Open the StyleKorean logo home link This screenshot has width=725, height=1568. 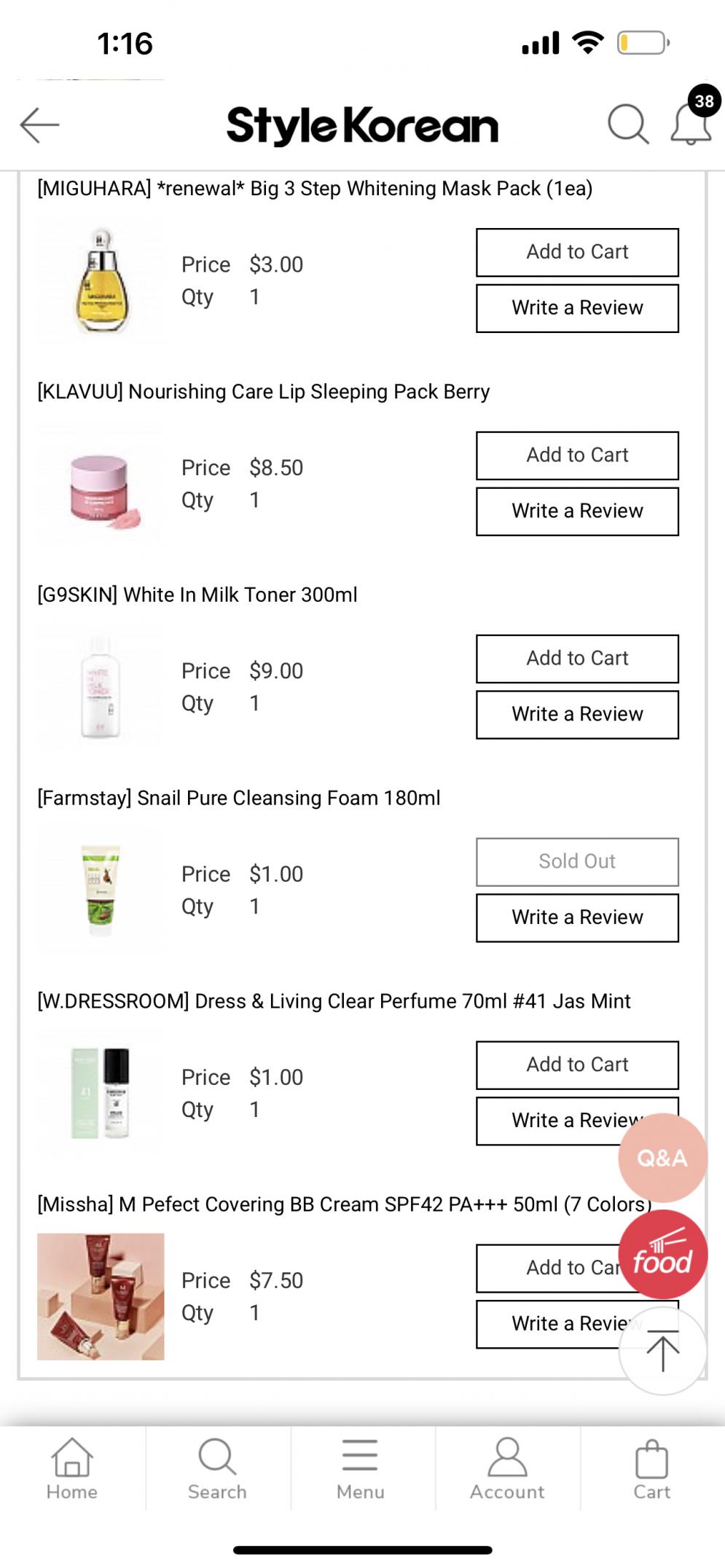point(362,125)
